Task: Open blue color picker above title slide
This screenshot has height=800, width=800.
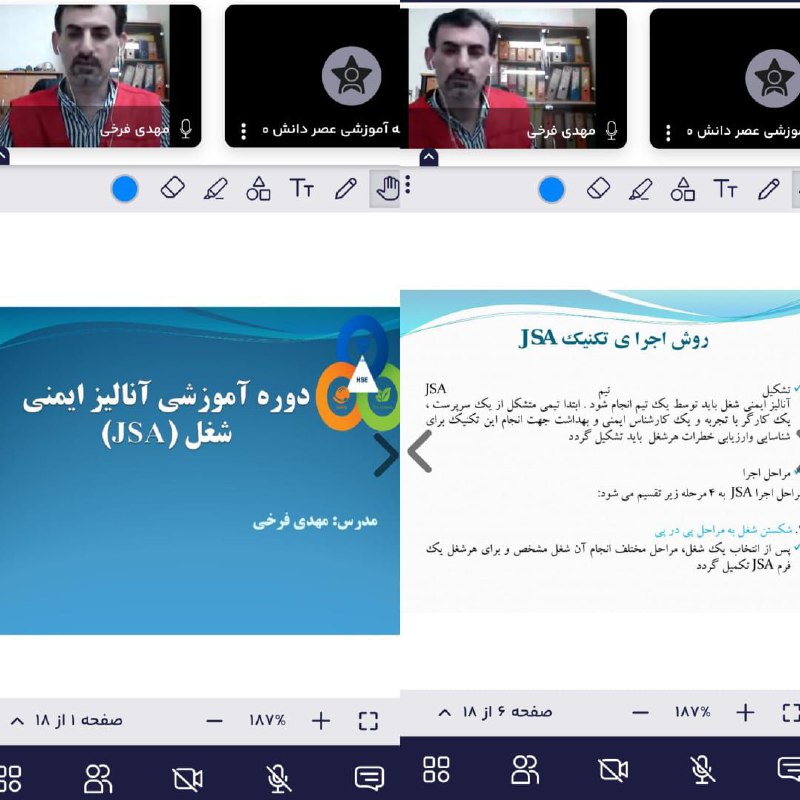Action: [x=124, y=188]
